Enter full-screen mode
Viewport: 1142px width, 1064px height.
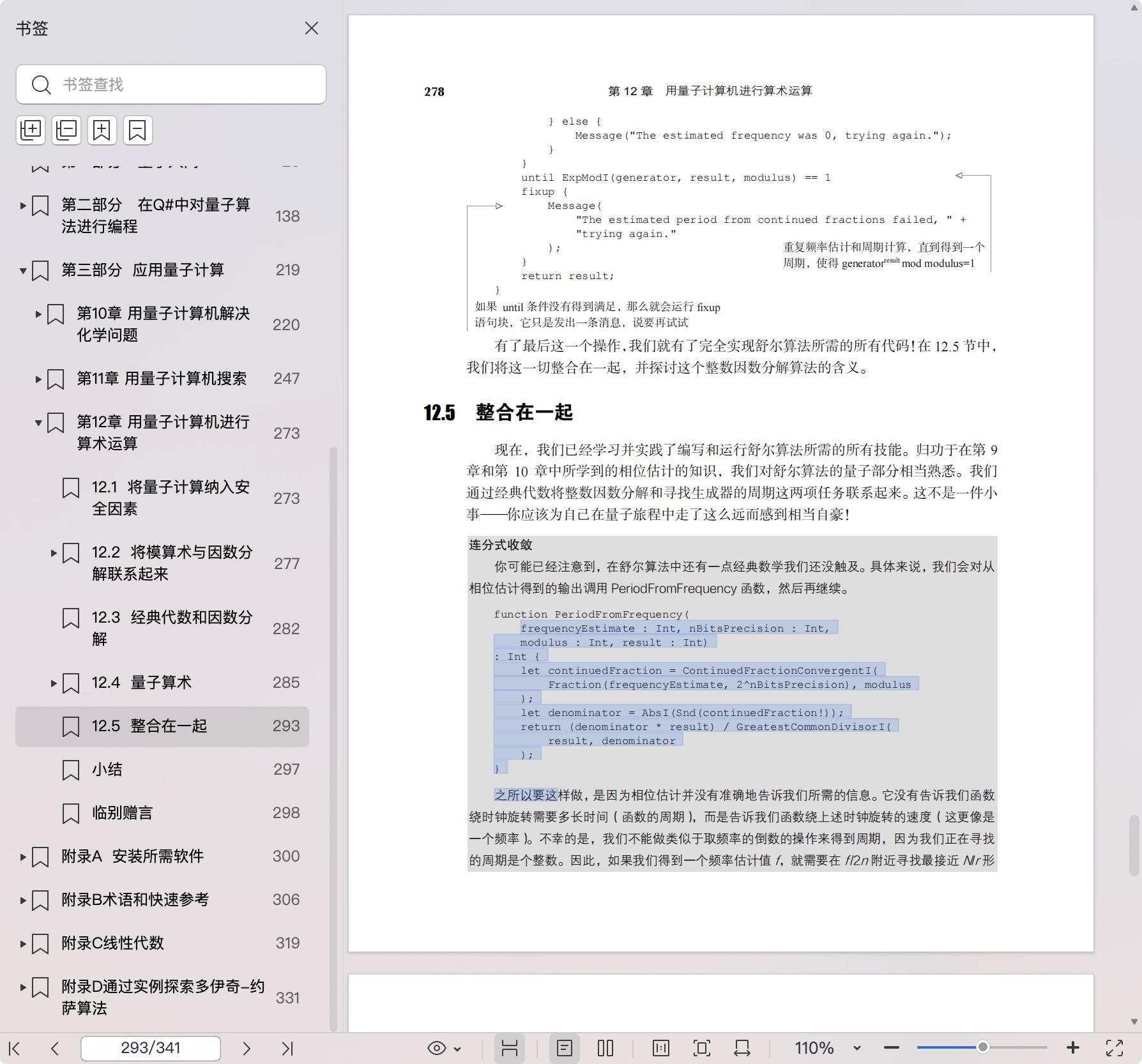pos(1115,1048)
